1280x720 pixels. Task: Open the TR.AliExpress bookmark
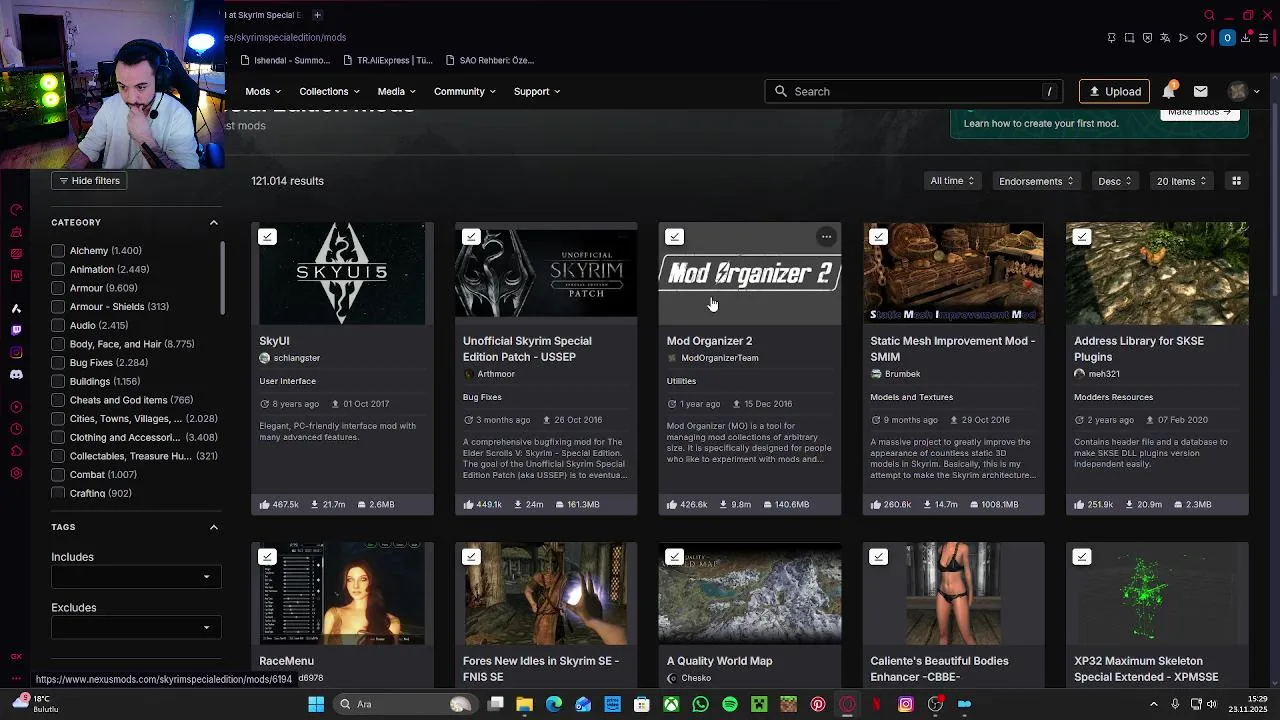tap(387, 60)
